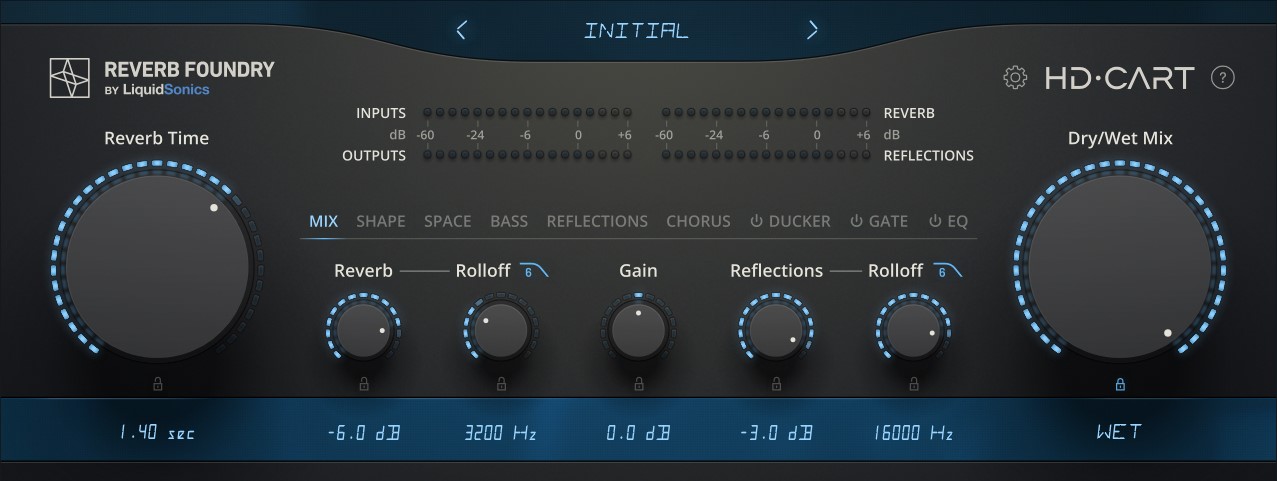Toggle the Reflections Rolloff filter slope icon

(x=947, y=270)
